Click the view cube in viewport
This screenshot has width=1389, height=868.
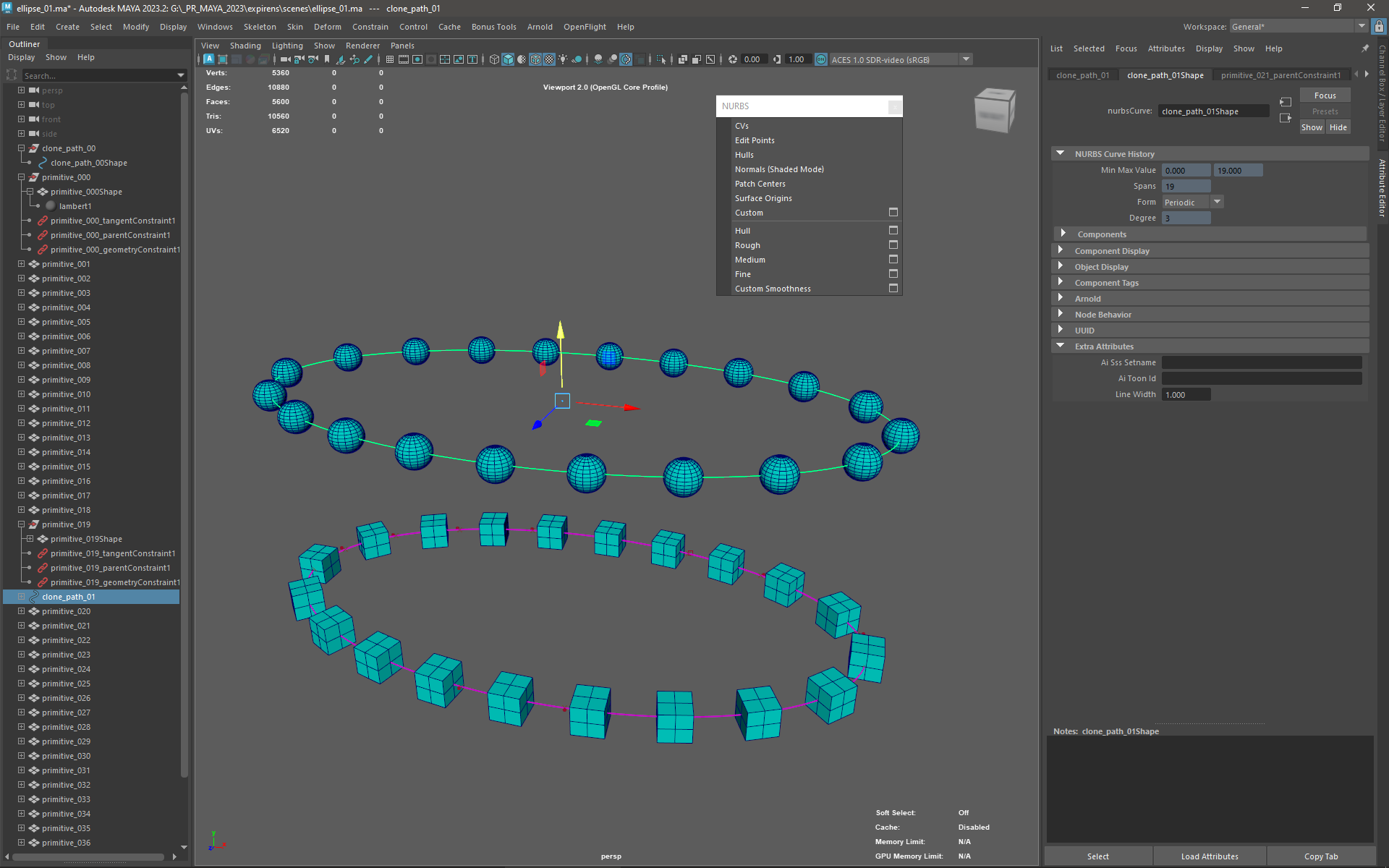(x=994, y=110)
